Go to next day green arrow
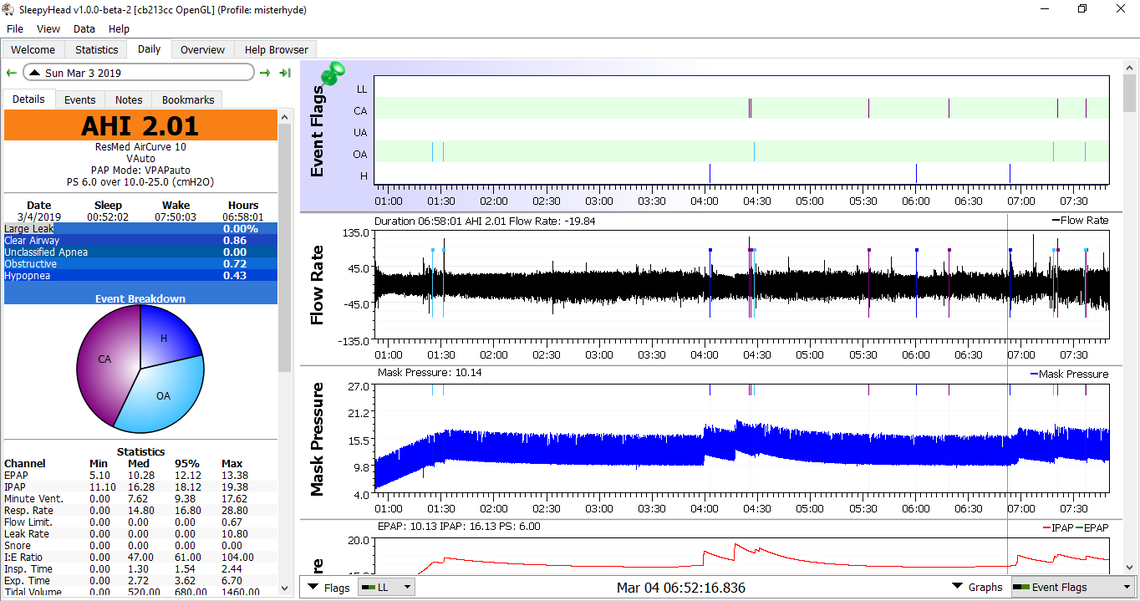1140x601 pixels. [265, 73]
